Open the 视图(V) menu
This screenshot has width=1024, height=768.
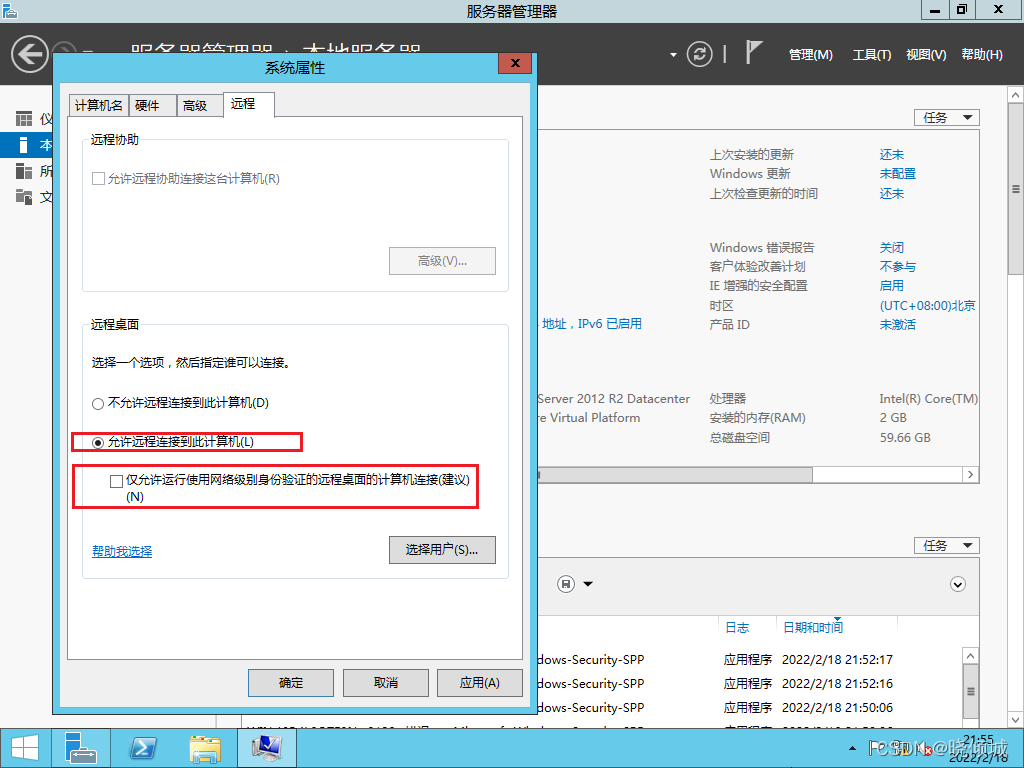click(926, 55)
